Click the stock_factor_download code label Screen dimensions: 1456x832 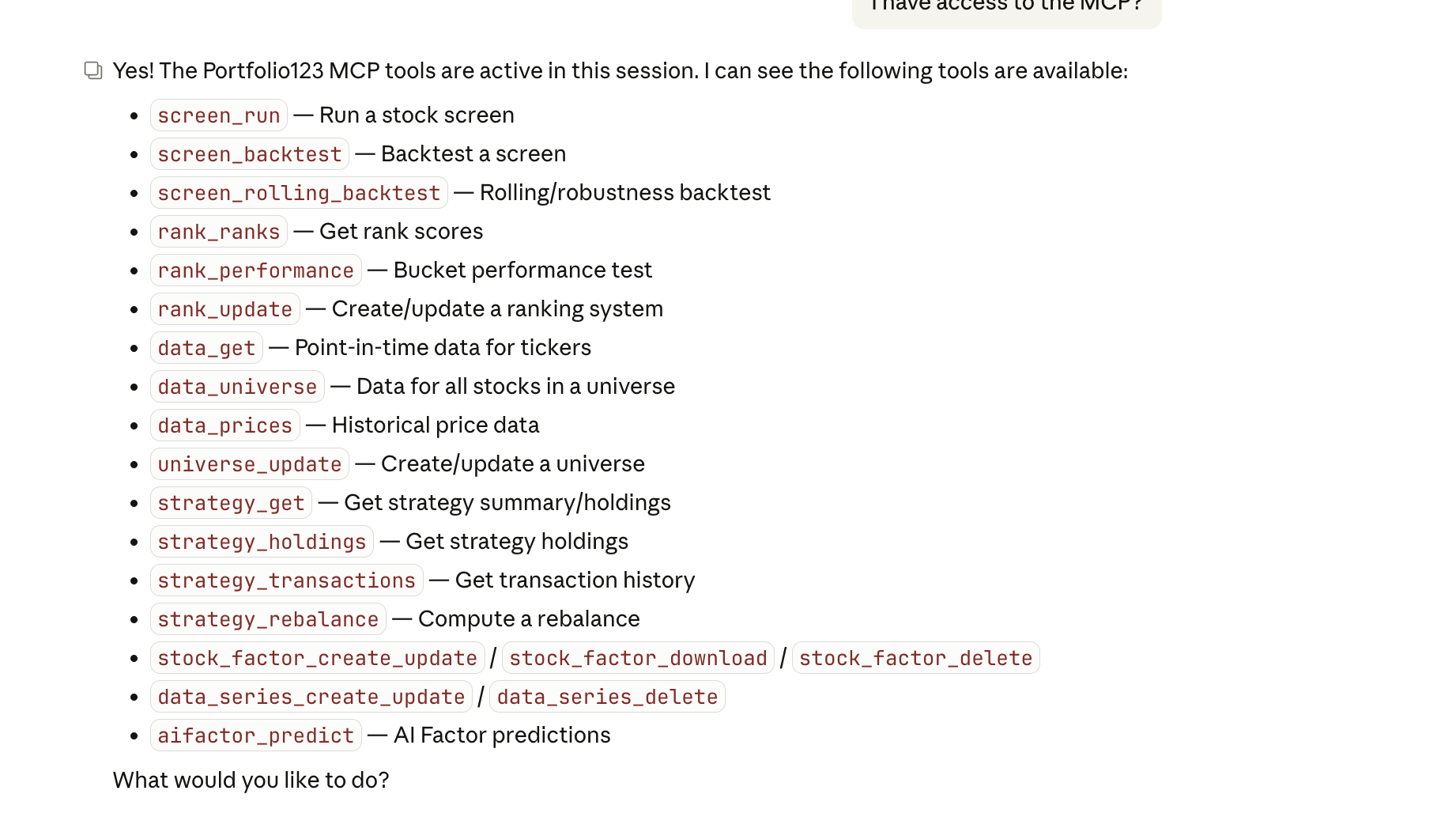click(639, 658)
